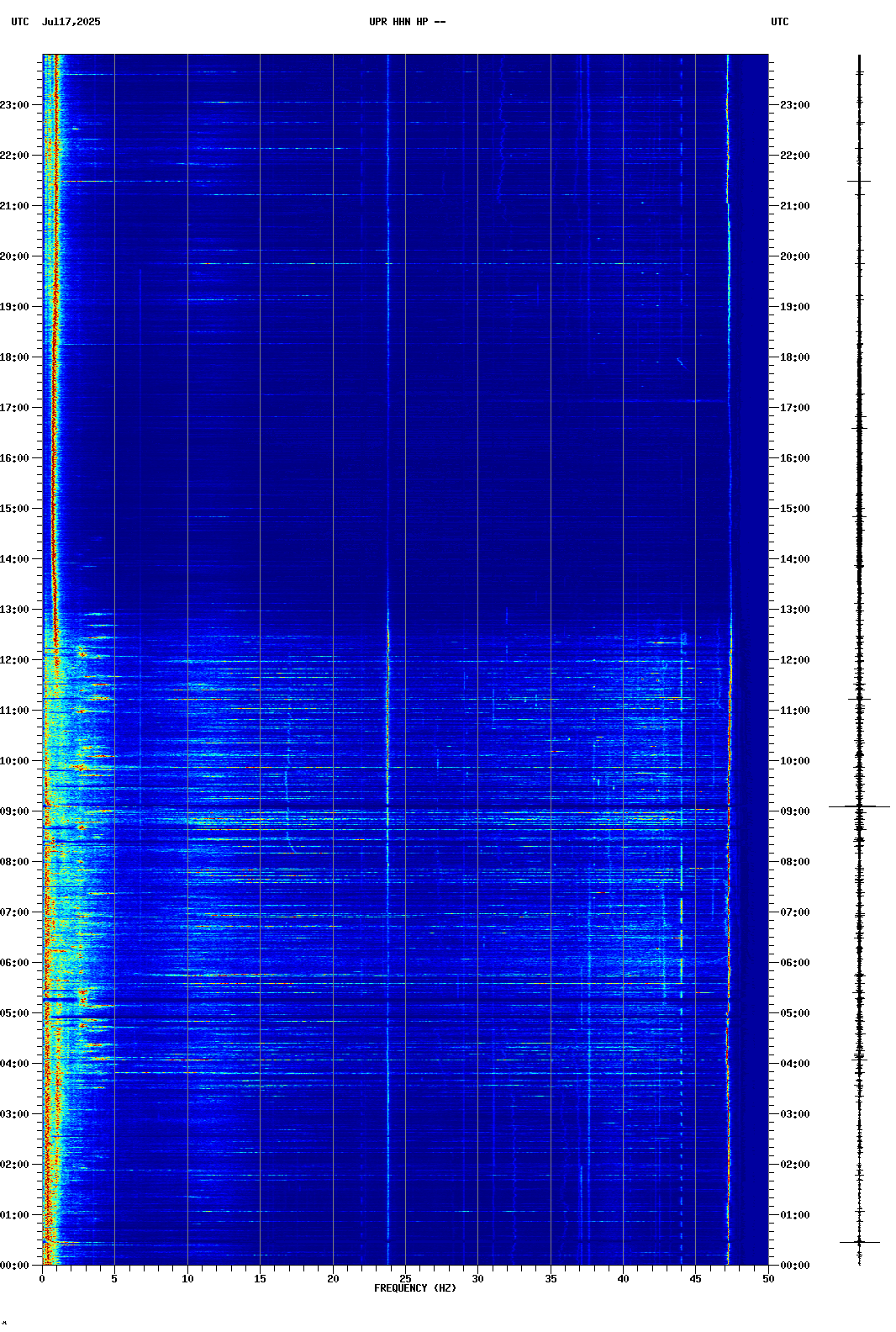Click the 10 Hz tick label on the frequency axis
The width and height of the screenshot is (896, 1332).
(187, 1279)
